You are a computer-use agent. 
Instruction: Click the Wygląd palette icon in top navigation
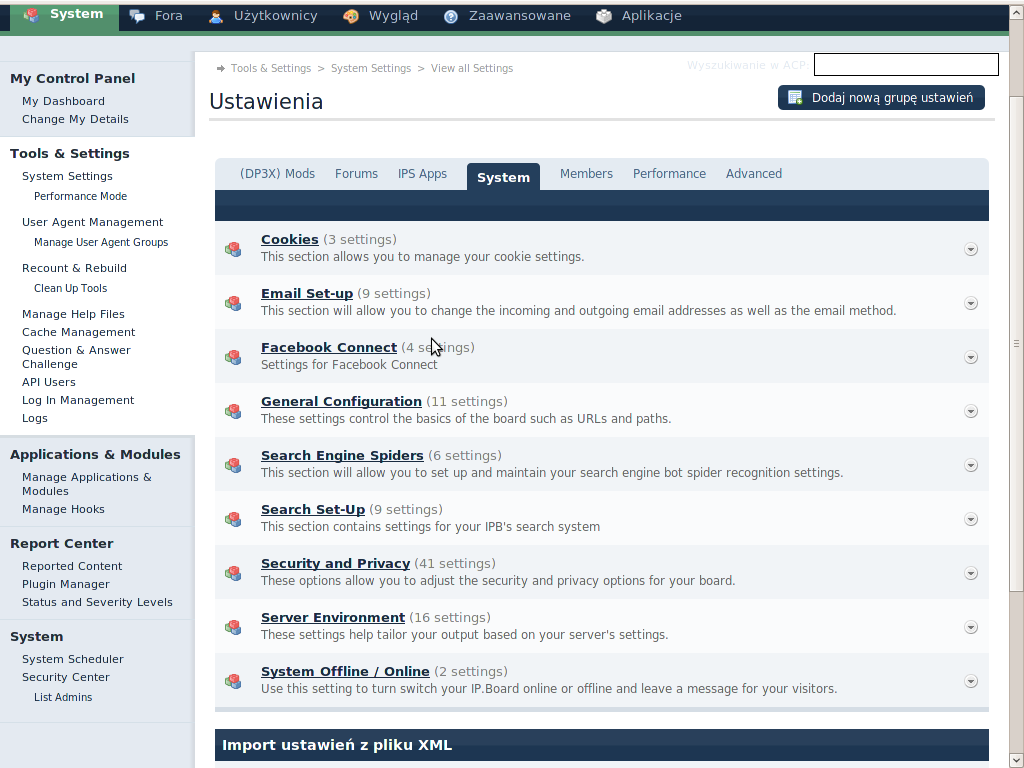coord(350,16)
